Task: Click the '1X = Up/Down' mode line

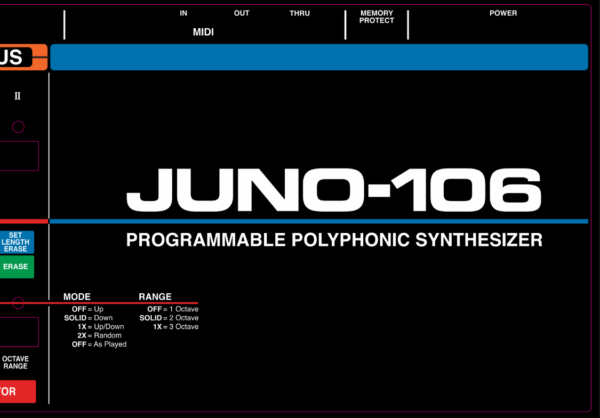Action: coord(101,327)
